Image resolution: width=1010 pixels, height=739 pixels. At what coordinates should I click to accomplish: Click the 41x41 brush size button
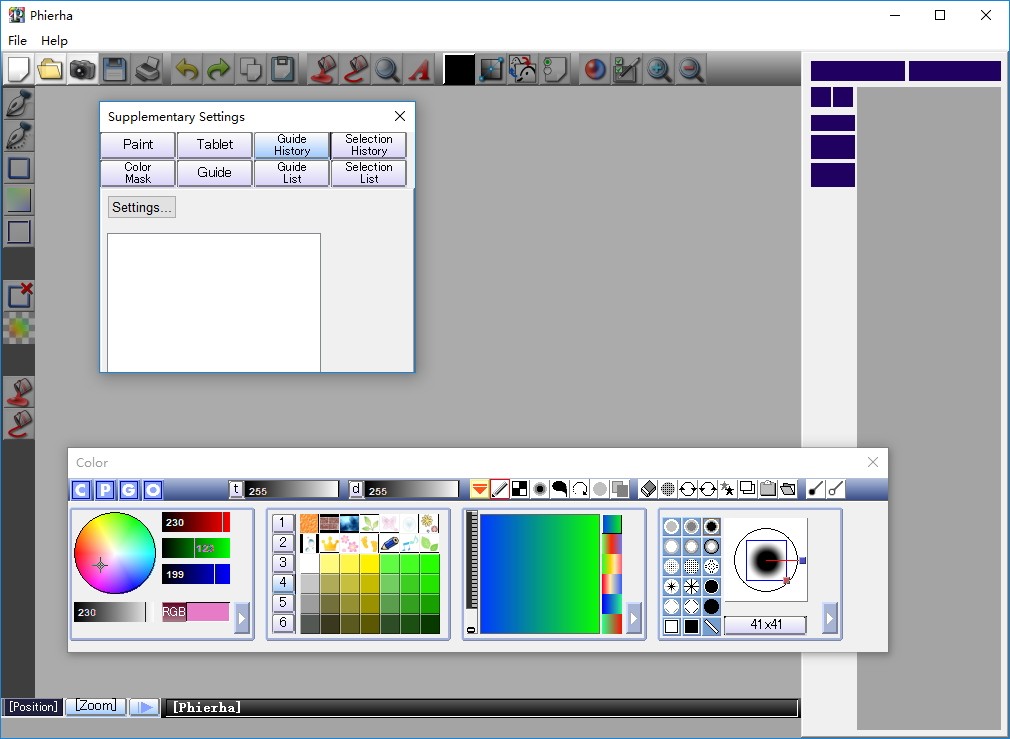tap(765, 624)
